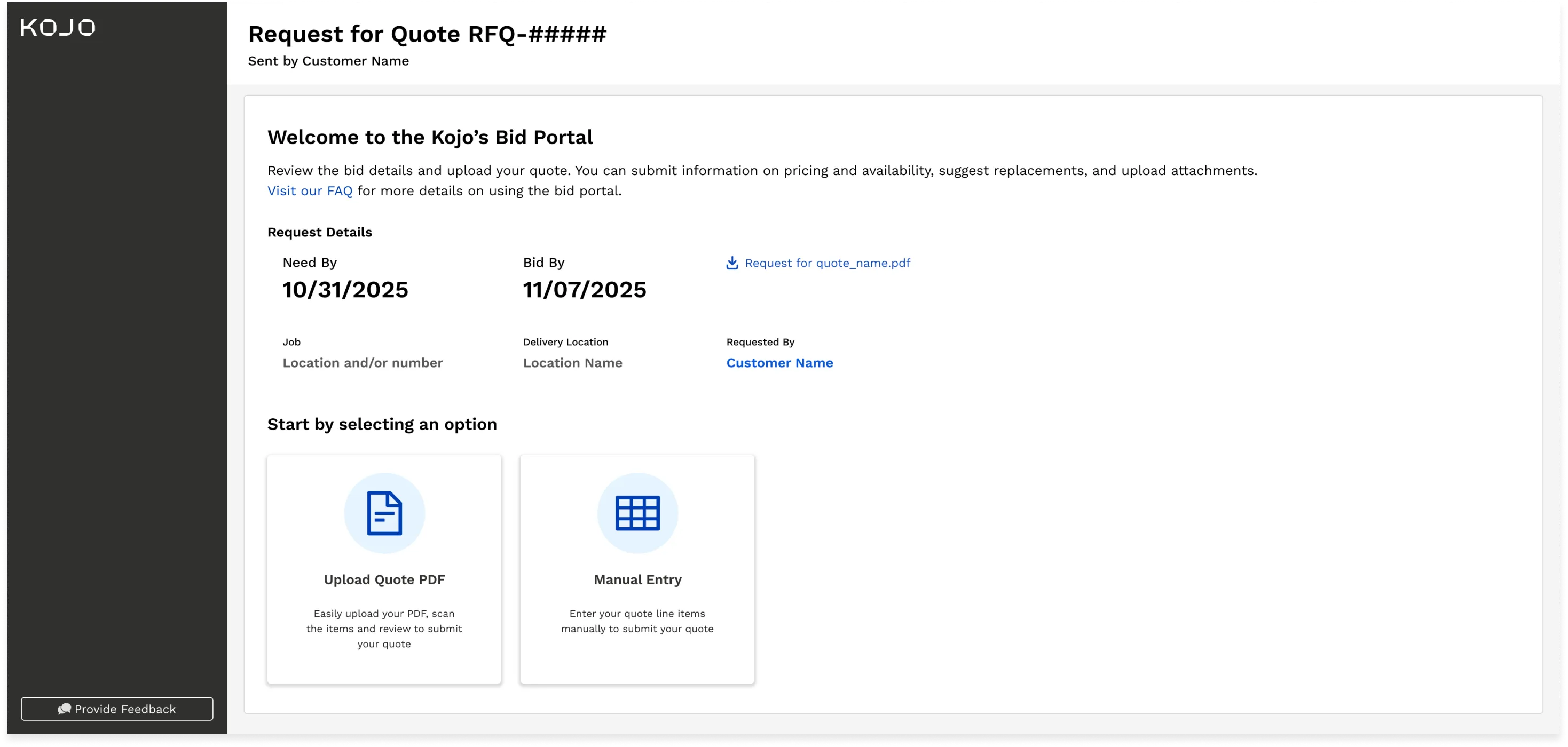Click the 'Delivery Location' field label
Viewport: 1568px width, 747px height.
[x=565, y=342]
